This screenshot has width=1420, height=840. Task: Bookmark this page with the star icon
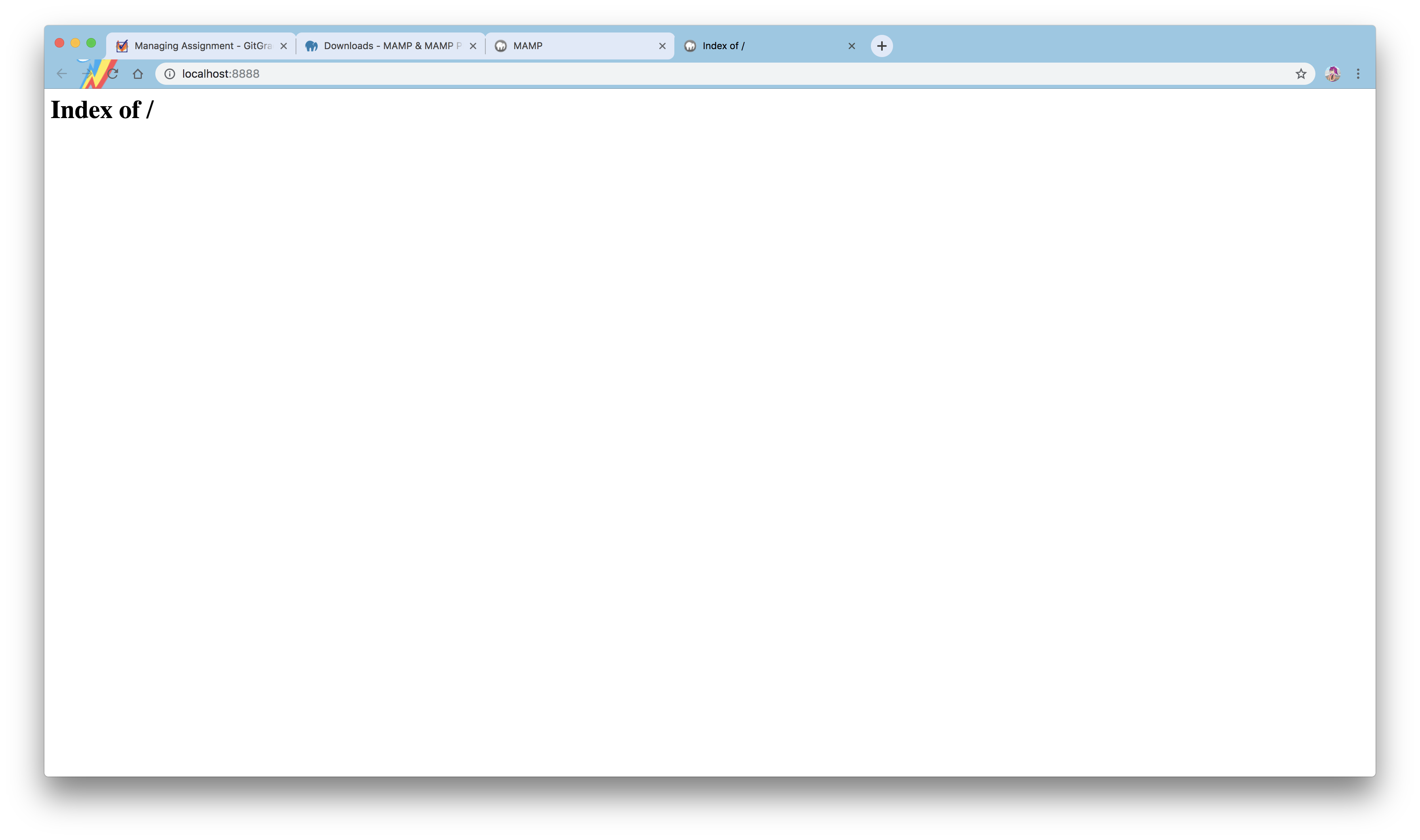click(x=1301, y=74)
